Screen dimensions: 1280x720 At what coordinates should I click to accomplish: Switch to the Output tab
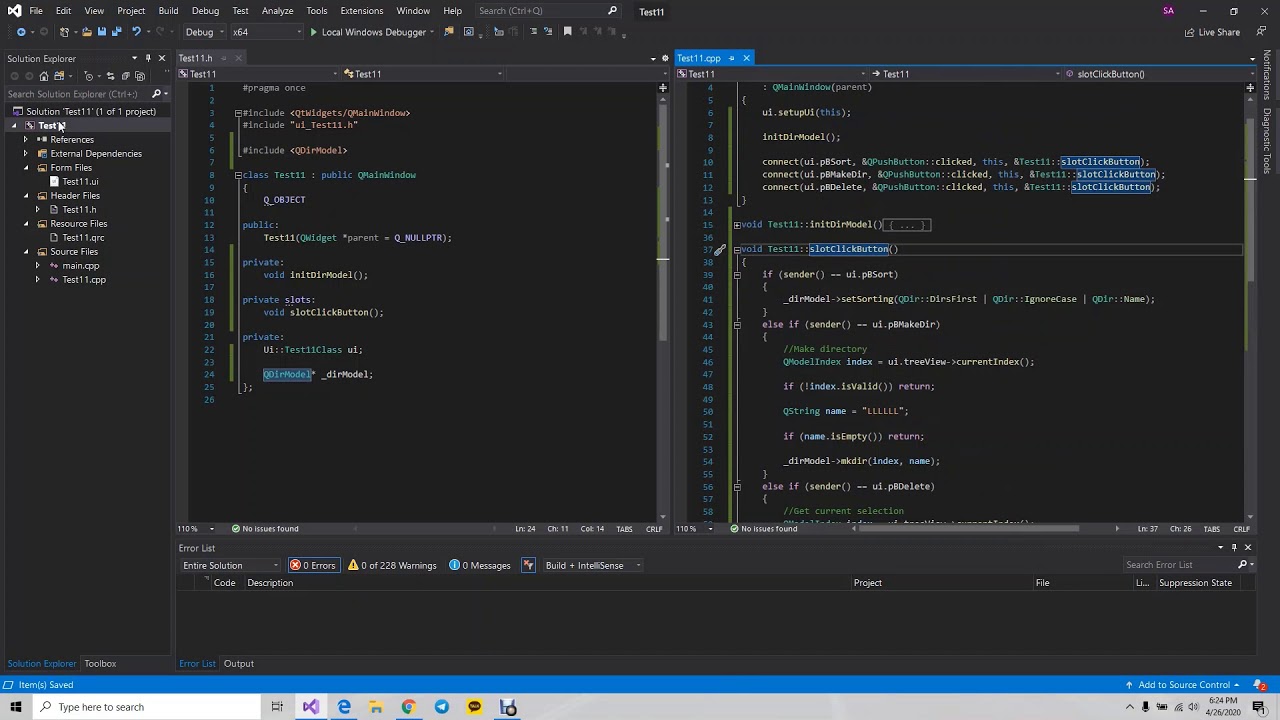[x=239, y=664]
